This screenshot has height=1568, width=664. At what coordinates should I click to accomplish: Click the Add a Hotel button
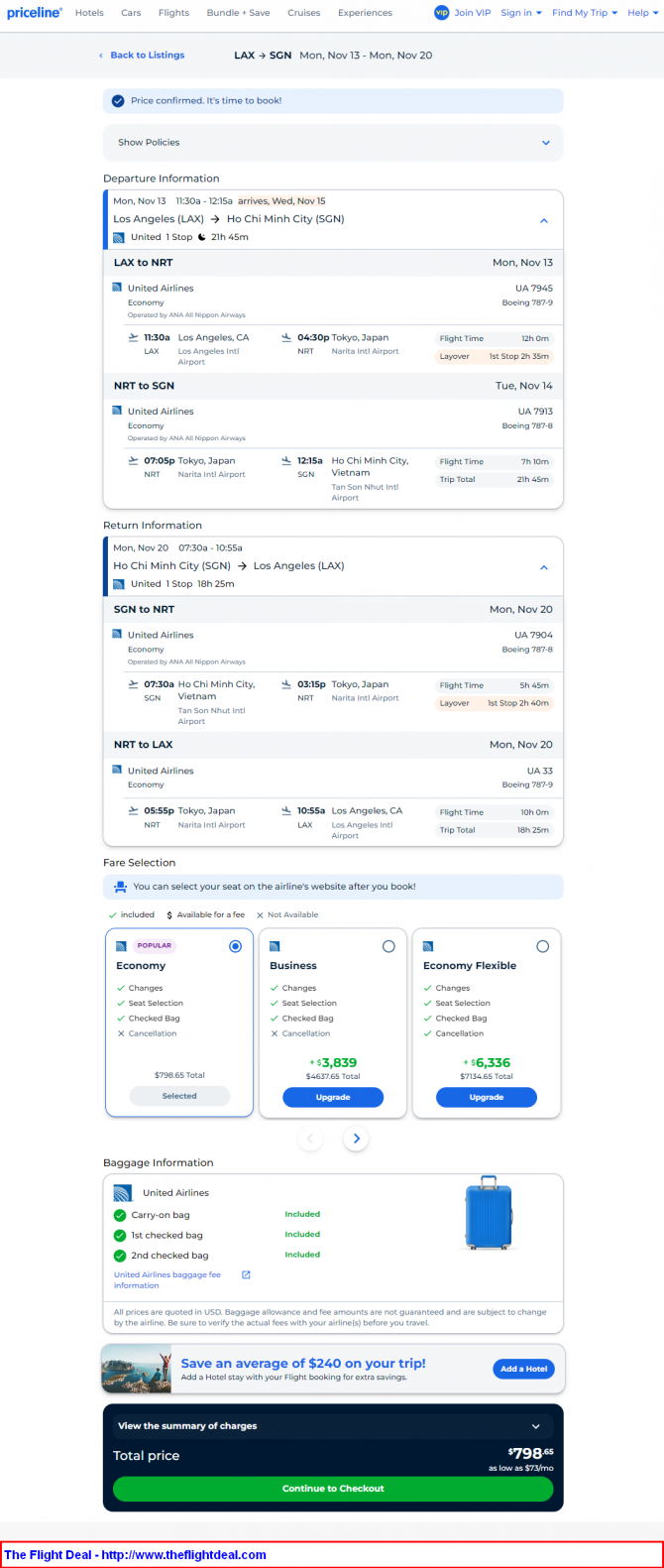pos(523,1369)
